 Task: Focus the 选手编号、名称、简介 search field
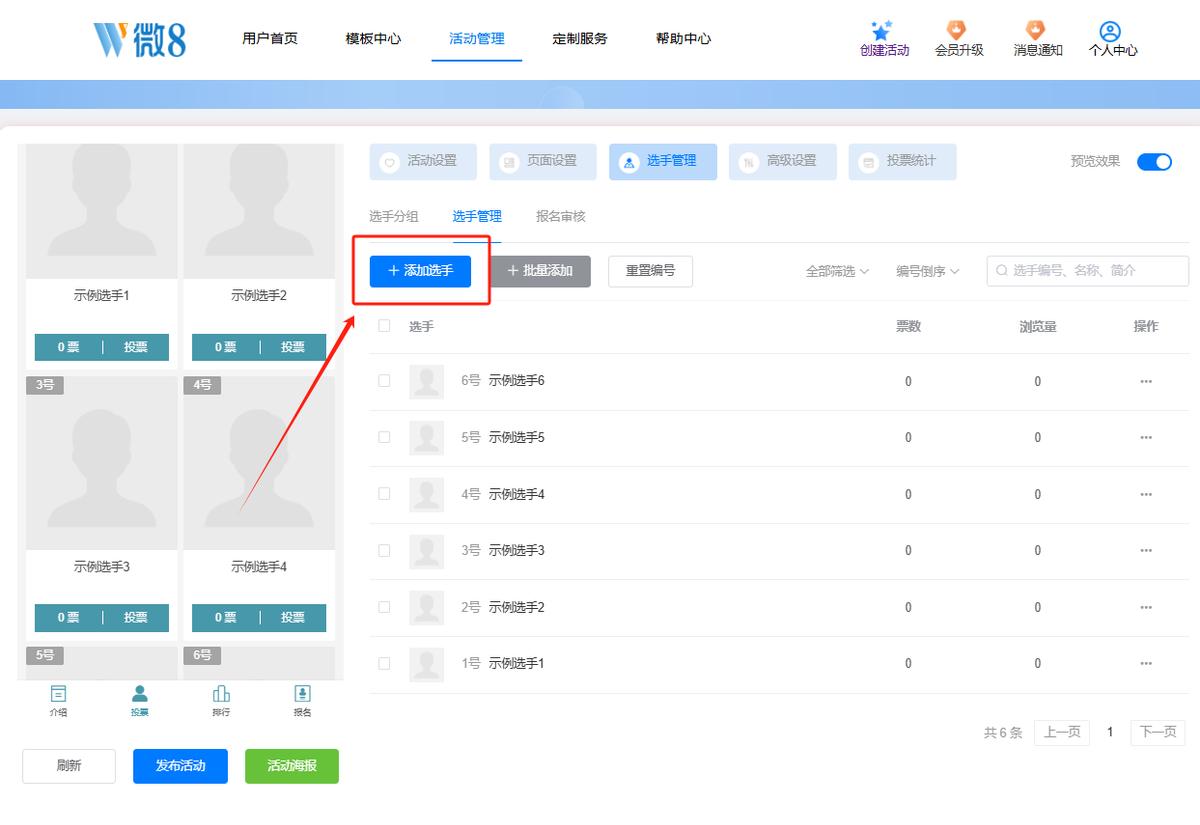click(1088, 270)
